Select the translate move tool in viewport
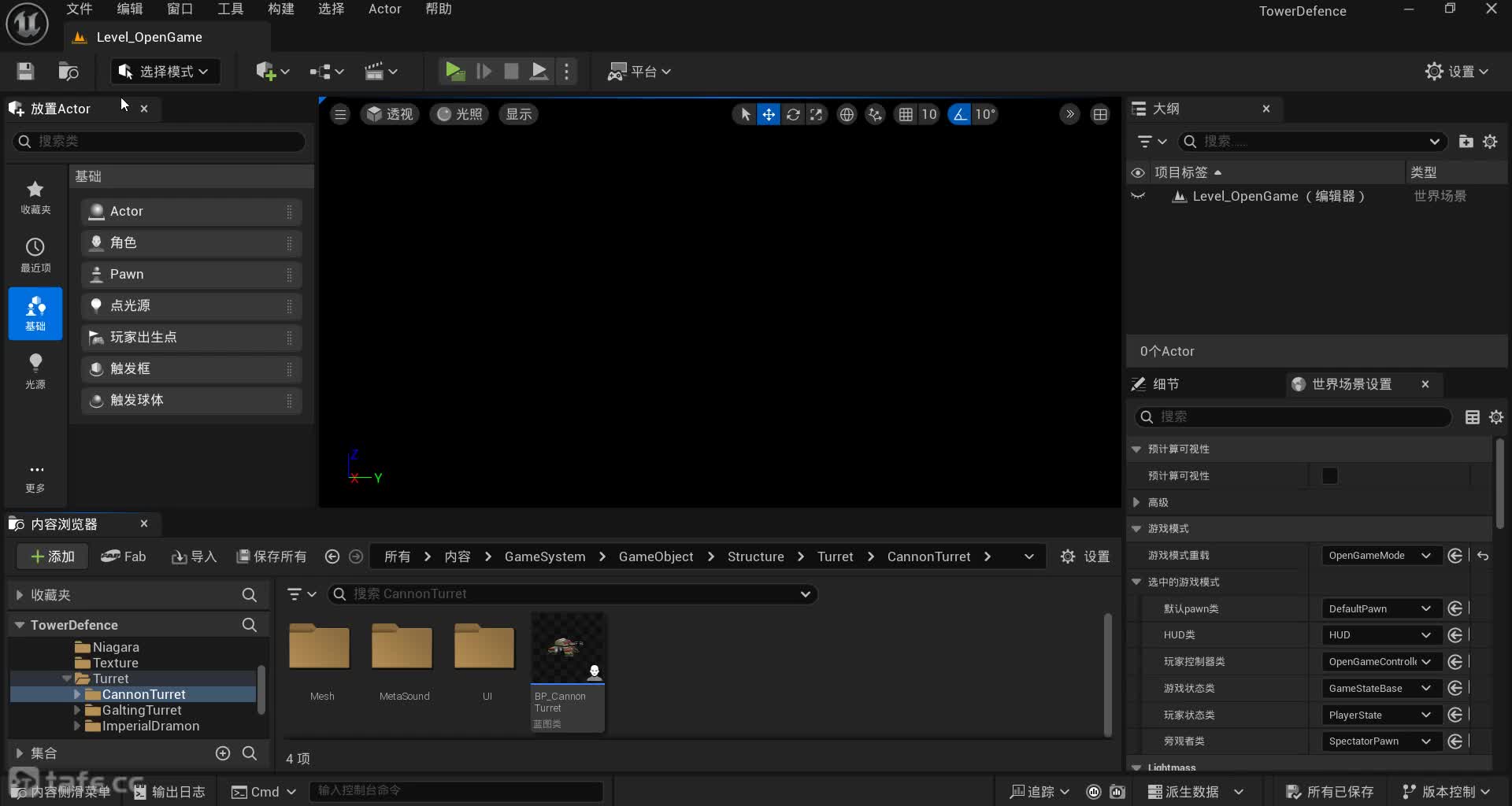The width and height of the screenshot is (1512, 806). [769, 115]
